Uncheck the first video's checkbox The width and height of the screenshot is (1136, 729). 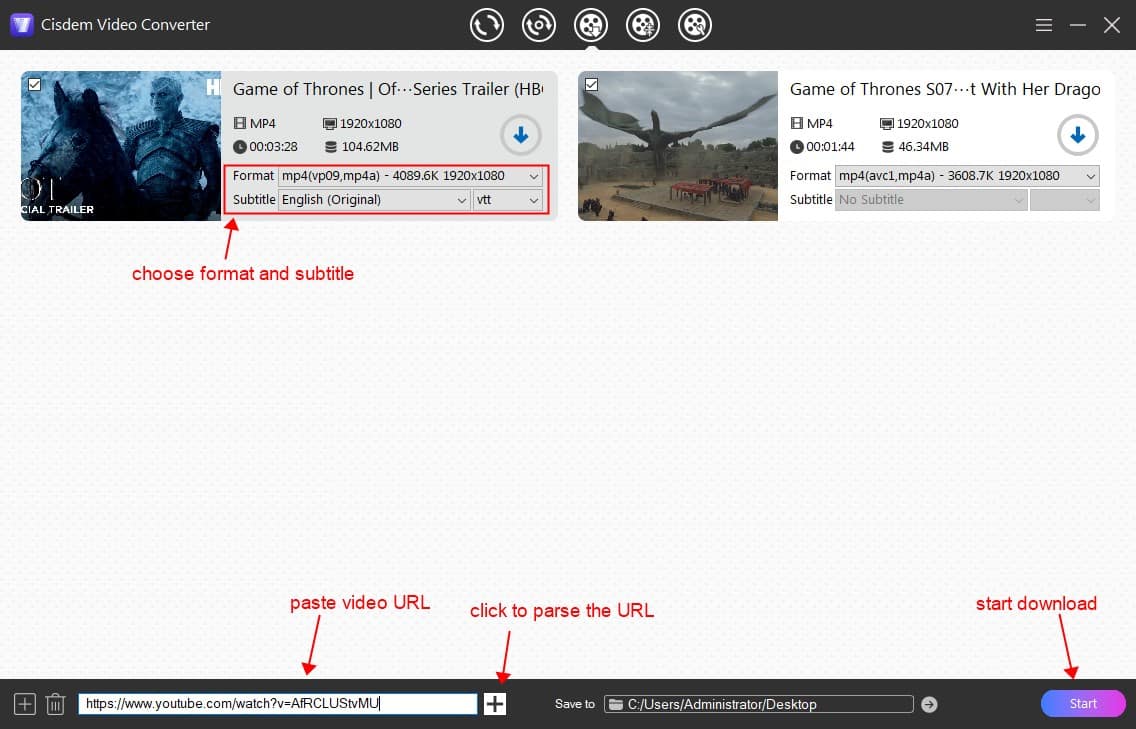click(35, 85)
